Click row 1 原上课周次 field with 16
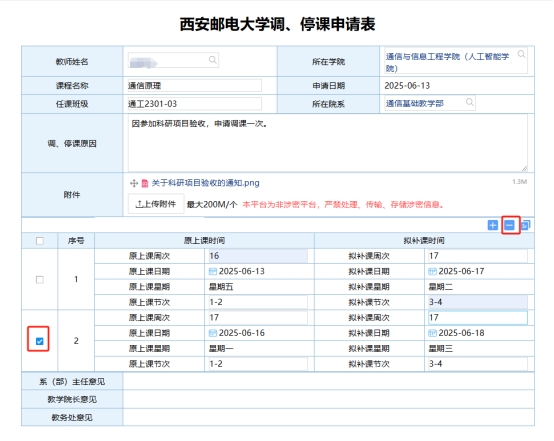 click(x=258, y=256)
